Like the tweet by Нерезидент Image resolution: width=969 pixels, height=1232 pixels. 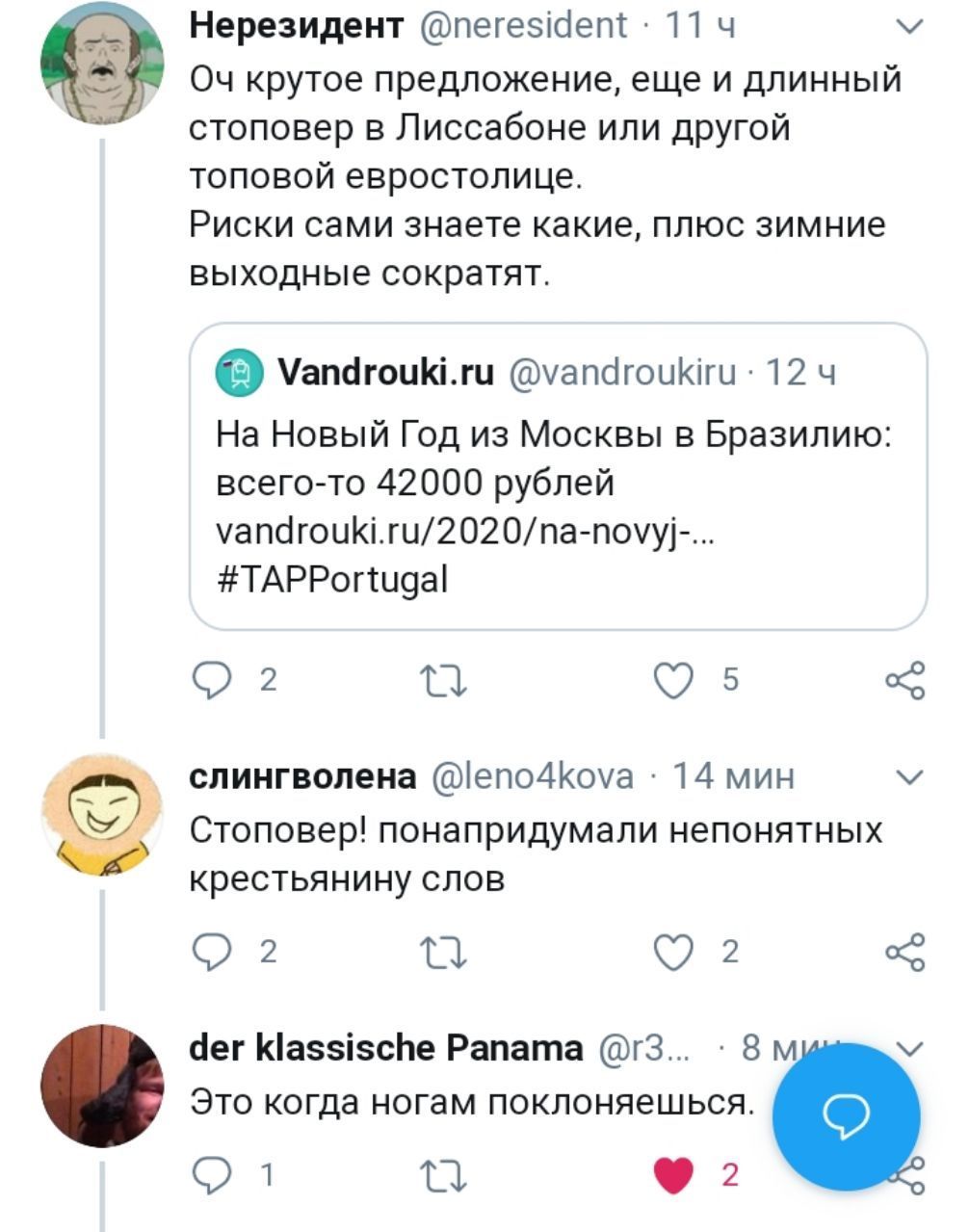pyautogui.click(x=673, y=681)
